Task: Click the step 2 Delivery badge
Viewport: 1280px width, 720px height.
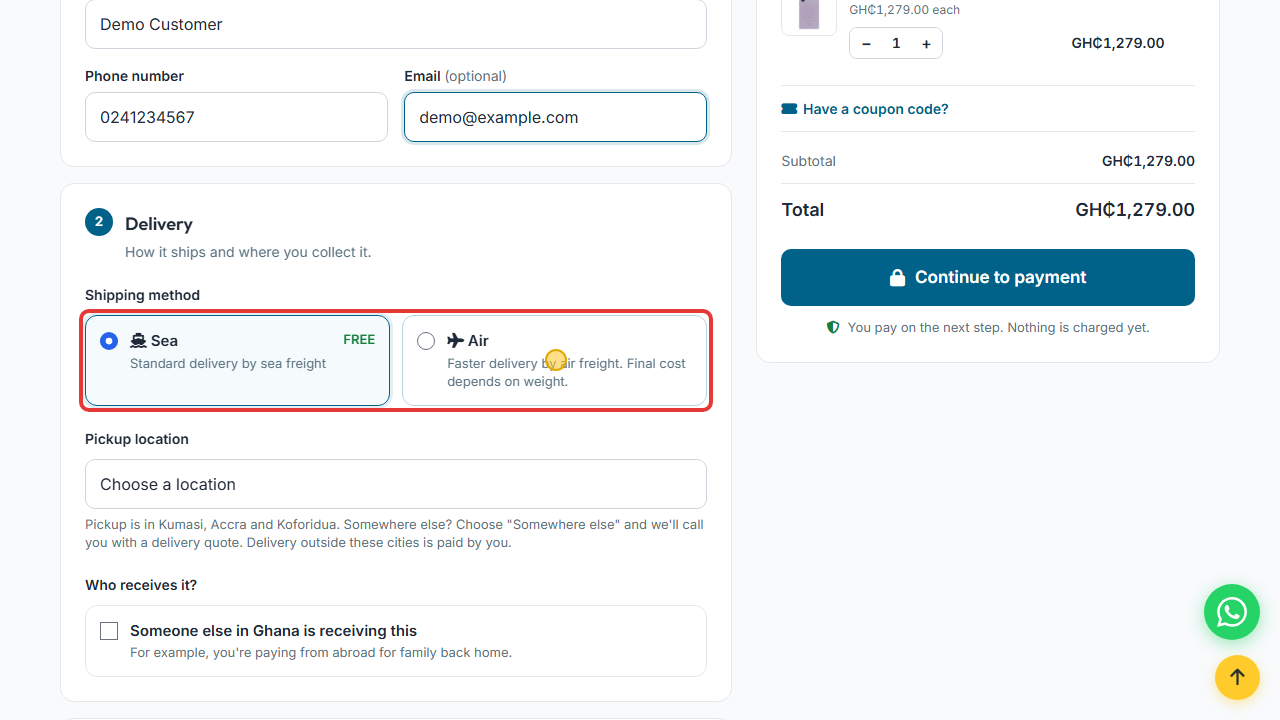Action: (x=99, y=222)
